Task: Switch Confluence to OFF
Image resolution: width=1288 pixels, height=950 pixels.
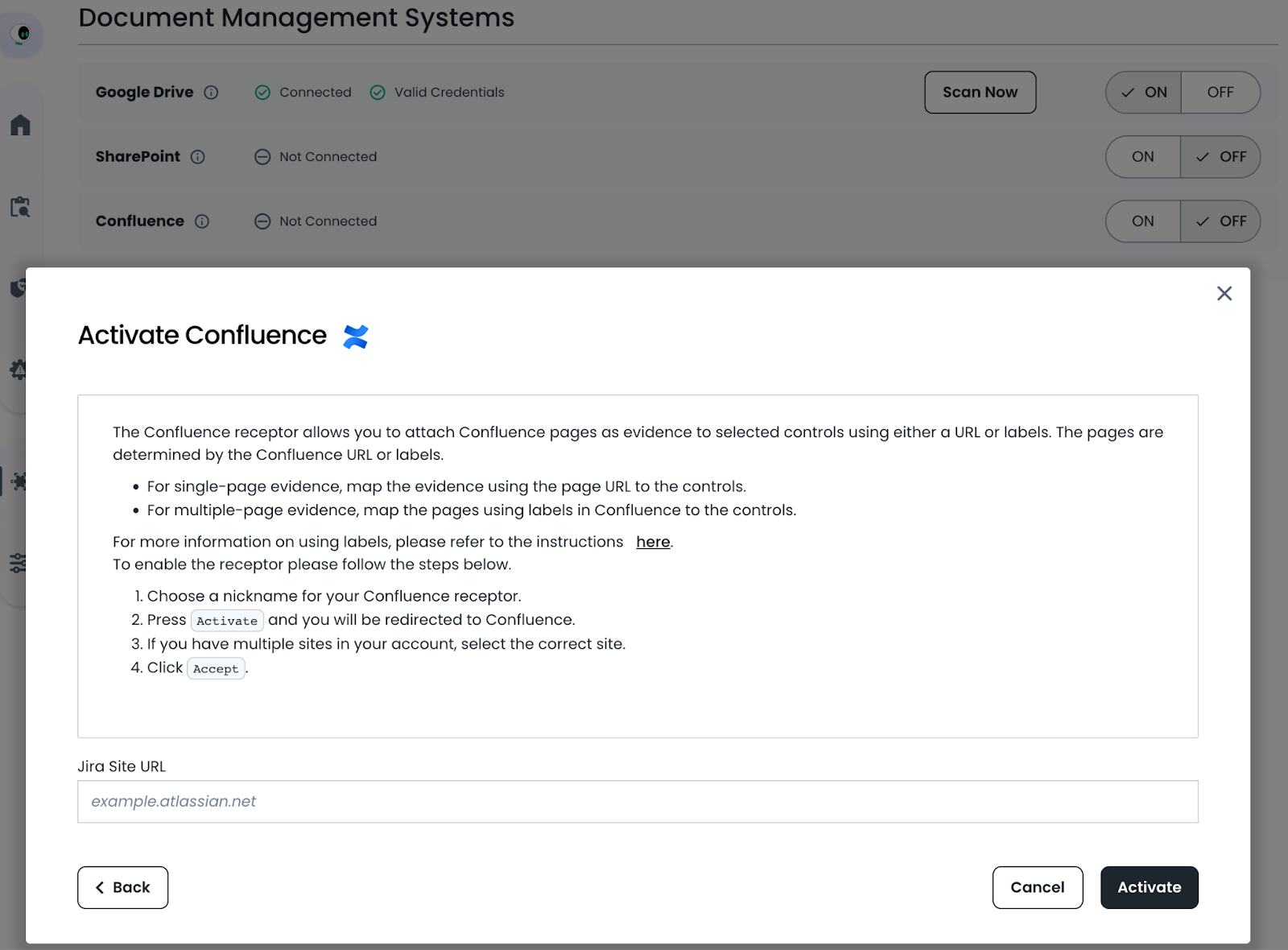Action: coord(1220,221)
